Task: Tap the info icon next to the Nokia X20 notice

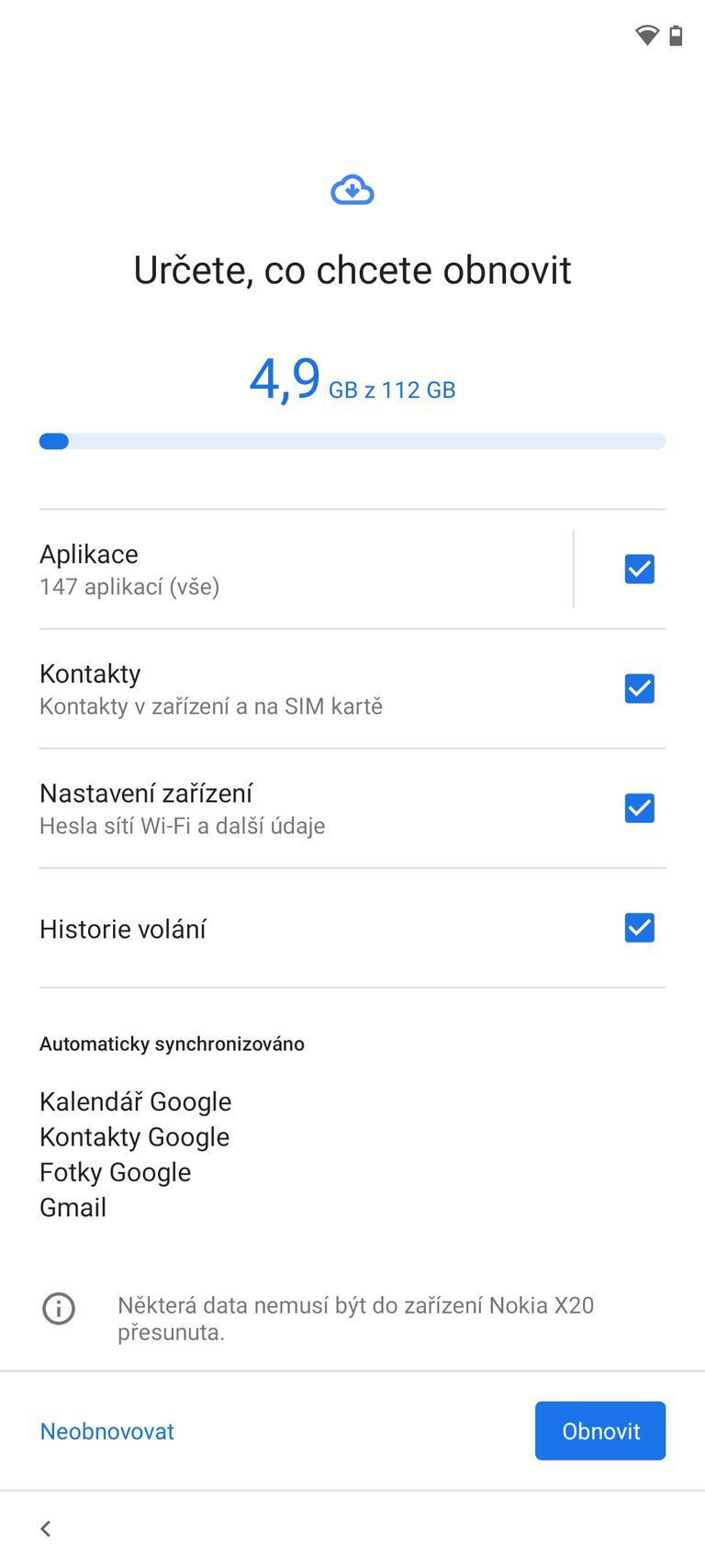Action: coord(59,1308)
